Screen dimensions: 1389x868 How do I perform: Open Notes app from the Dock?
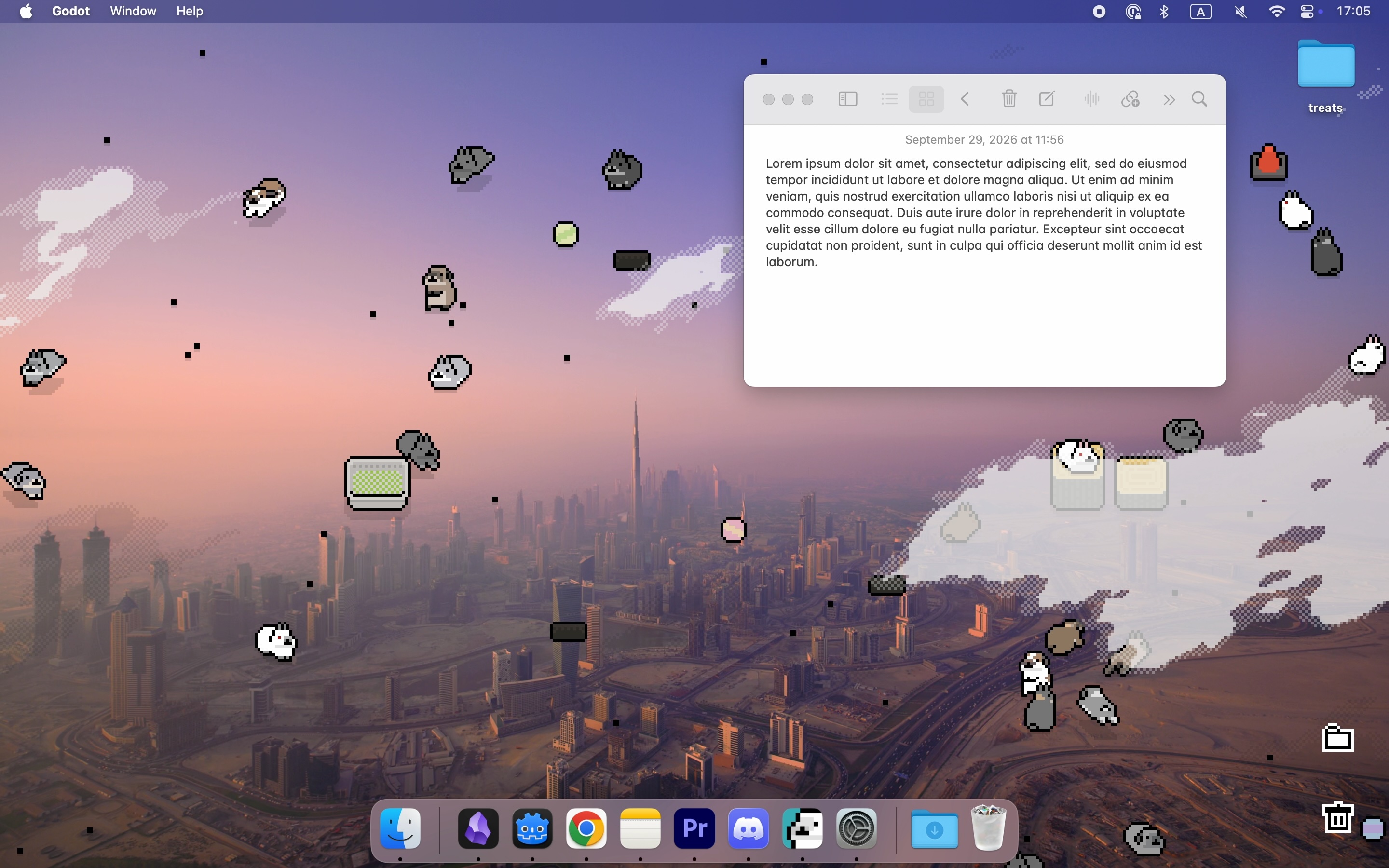[640, 828]
